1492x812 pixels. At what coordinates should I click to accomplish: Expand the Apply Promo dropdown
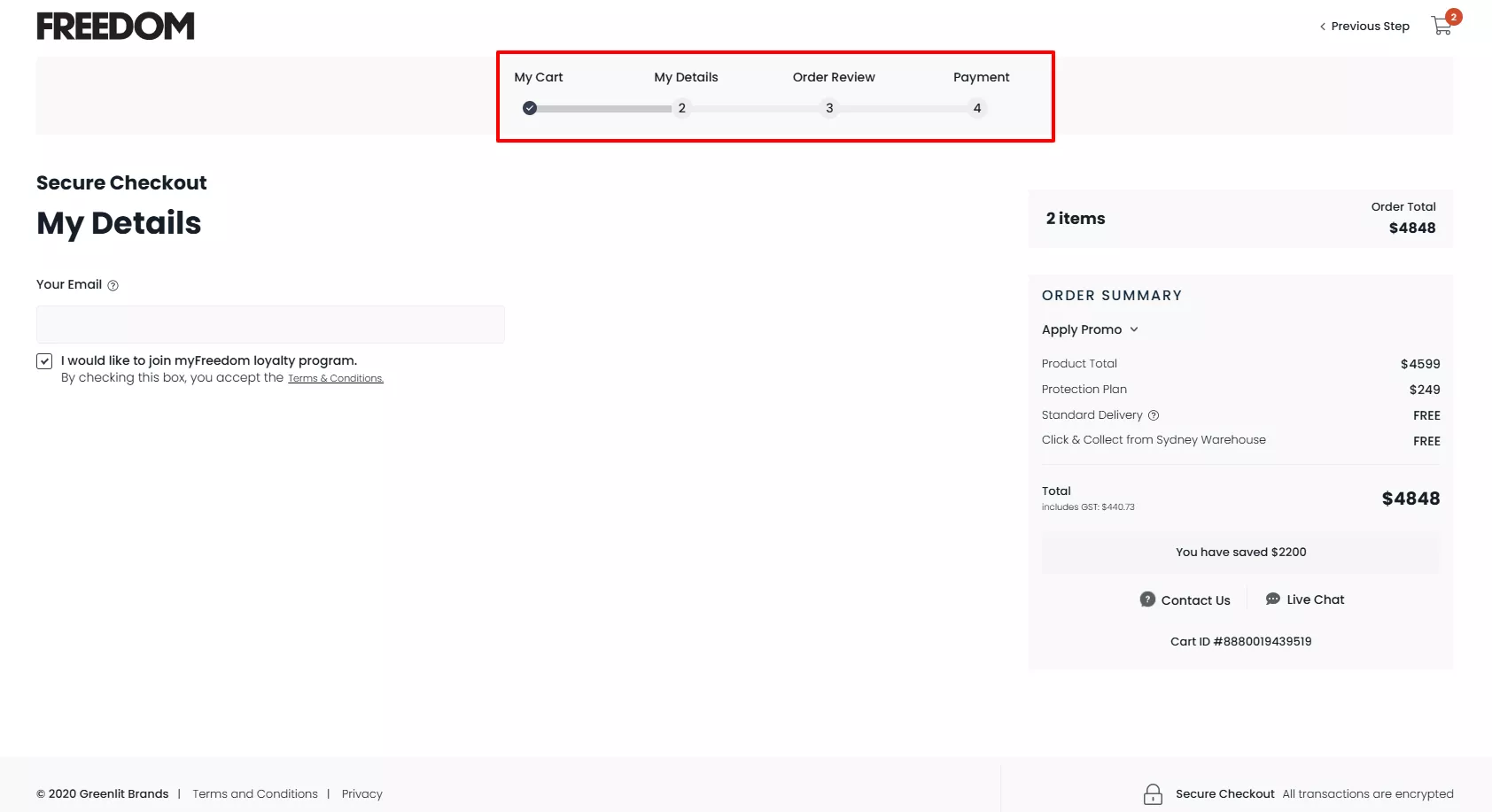[x=1082, y=329]
